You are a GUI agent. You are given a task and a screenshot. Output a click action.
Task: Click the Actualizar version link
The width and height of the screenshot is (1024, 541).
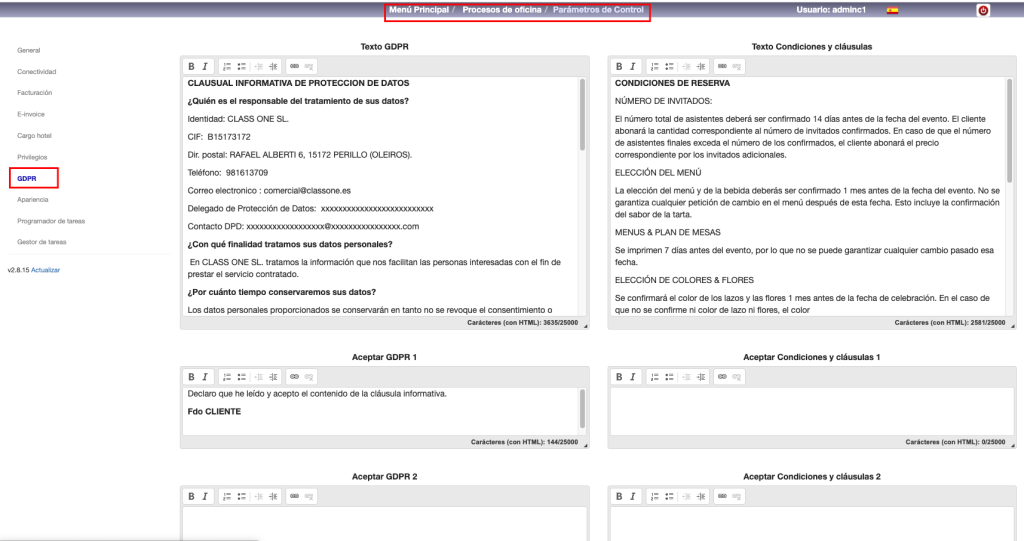[46, 270]
